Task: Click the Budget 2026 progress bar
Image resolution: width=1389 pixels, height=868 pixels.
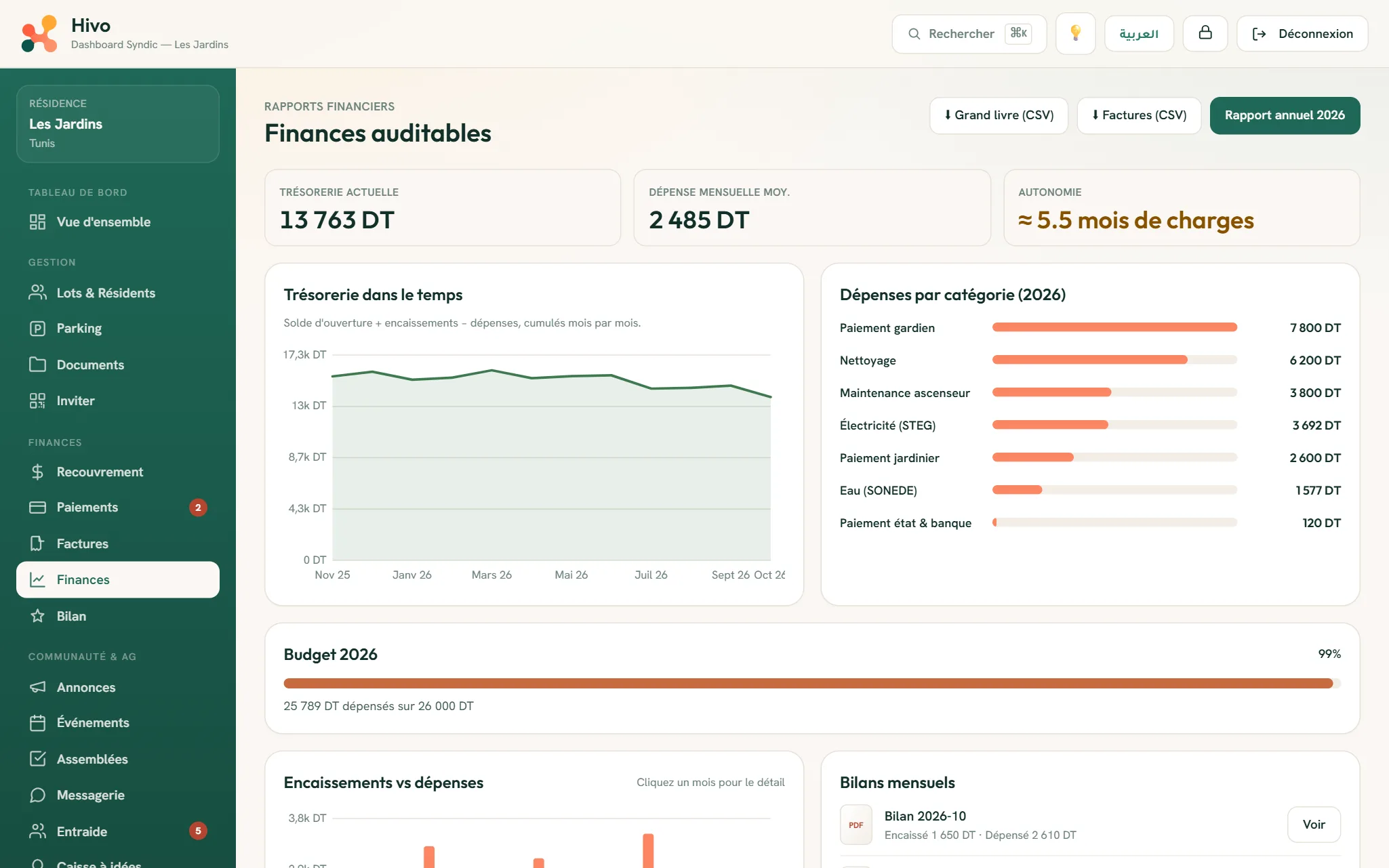Action: coord(811,683)
